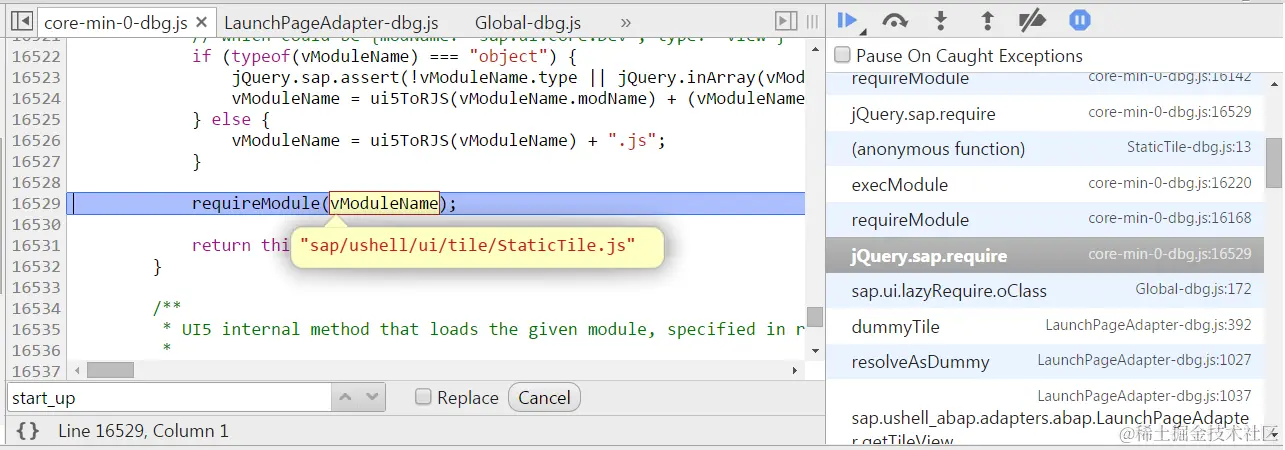This screenshot has height=450, width=1285.
Task: Open the core-min-0-dbg.js:16220 source link
Action: 1170,183
